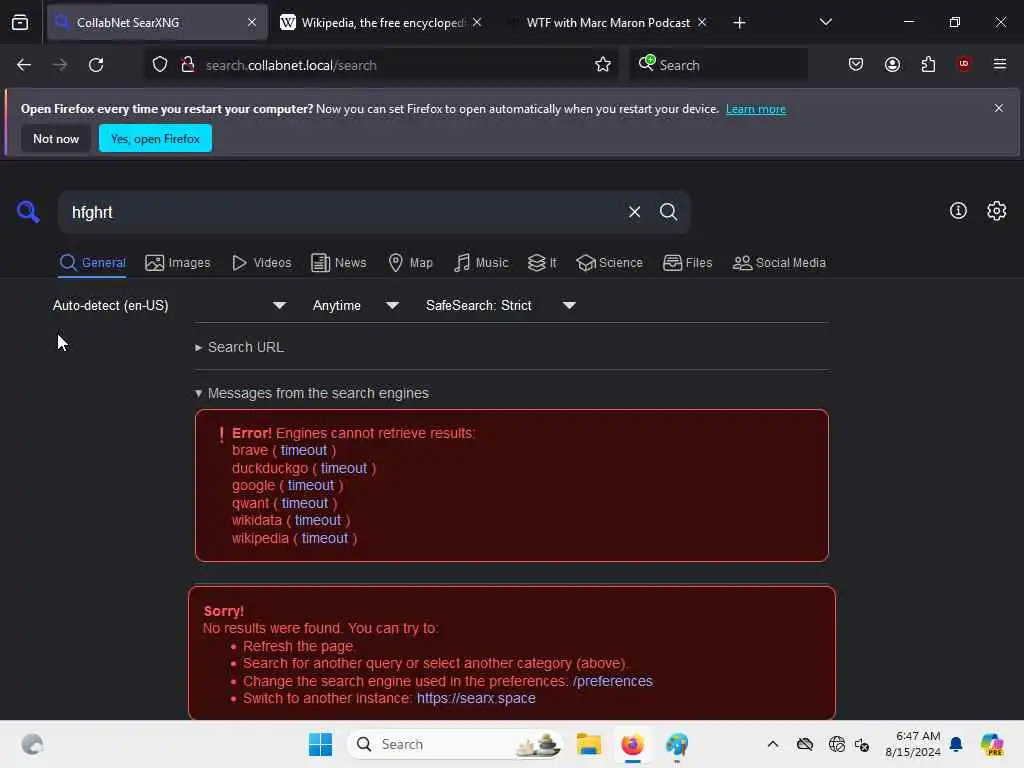Dismiss the Firefox notification bar
This screenshot has width=1024, height=768.
999,108
